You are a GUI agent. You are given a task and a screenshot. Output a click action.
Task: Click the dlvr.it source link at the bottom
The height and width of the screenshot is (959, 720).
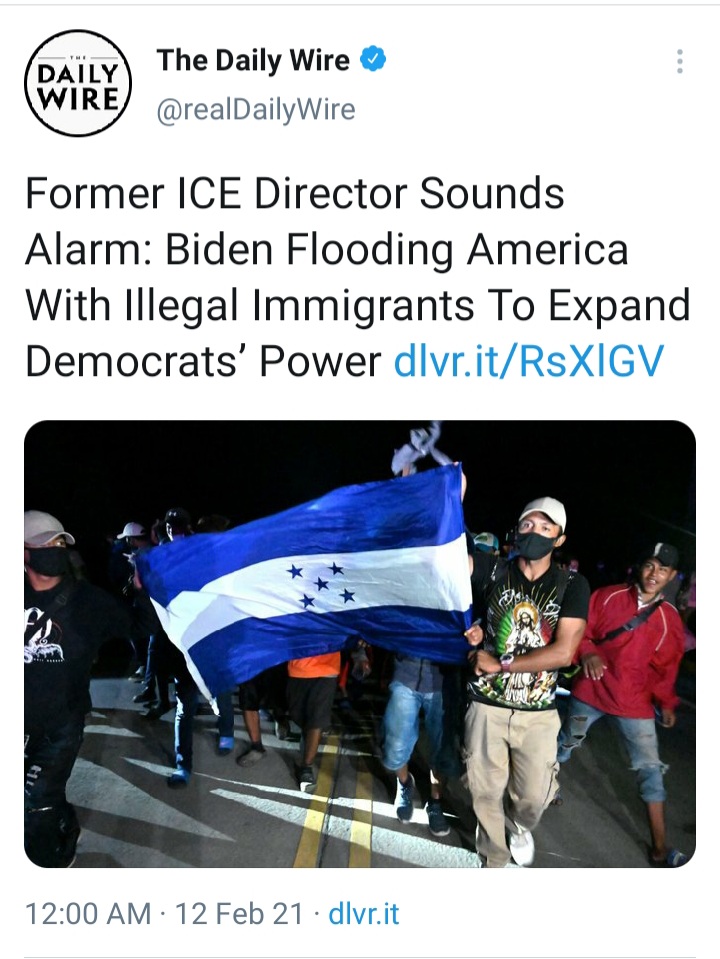click(364, 914)
